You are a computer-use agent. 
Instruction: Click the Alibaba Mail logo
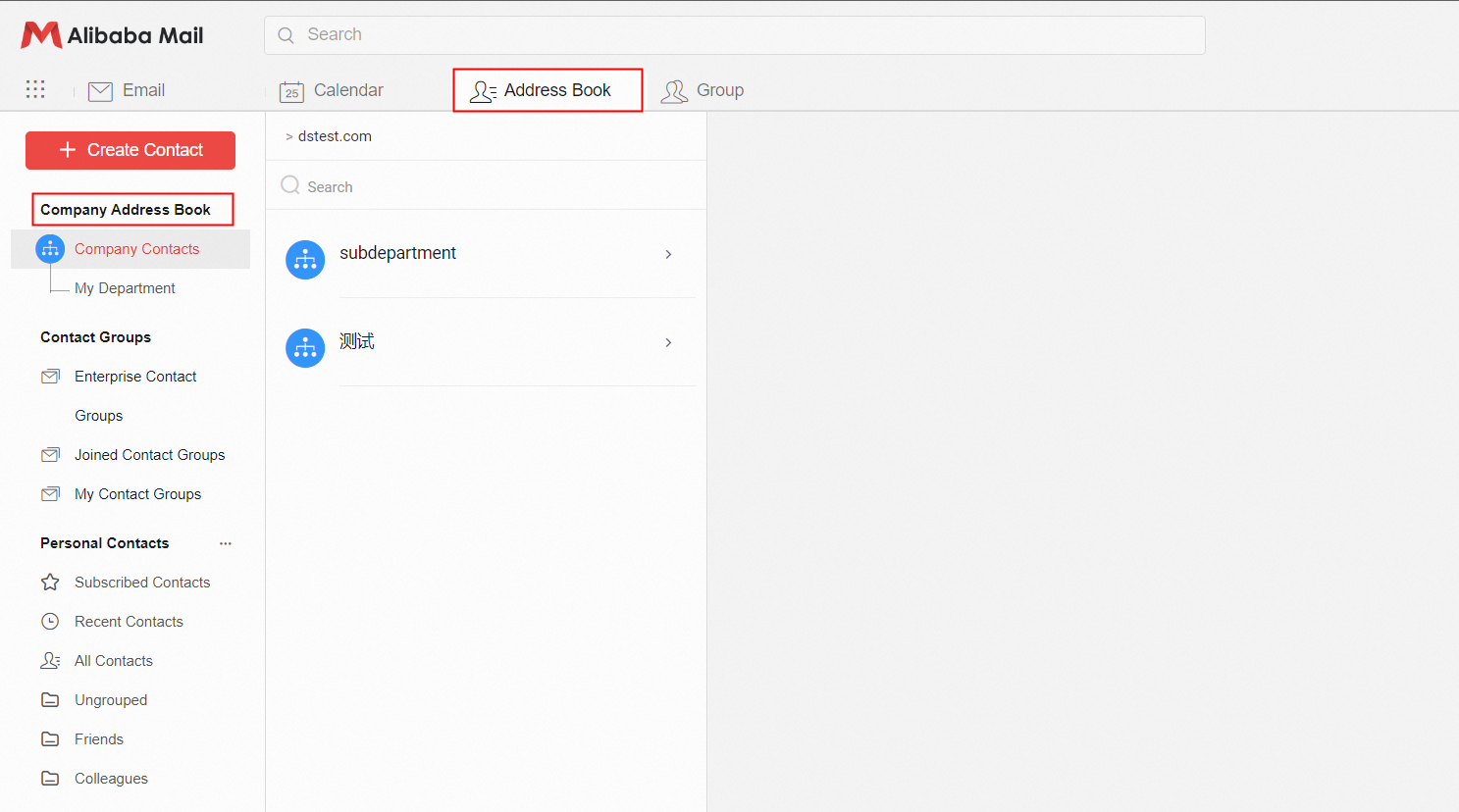(112, 35)
